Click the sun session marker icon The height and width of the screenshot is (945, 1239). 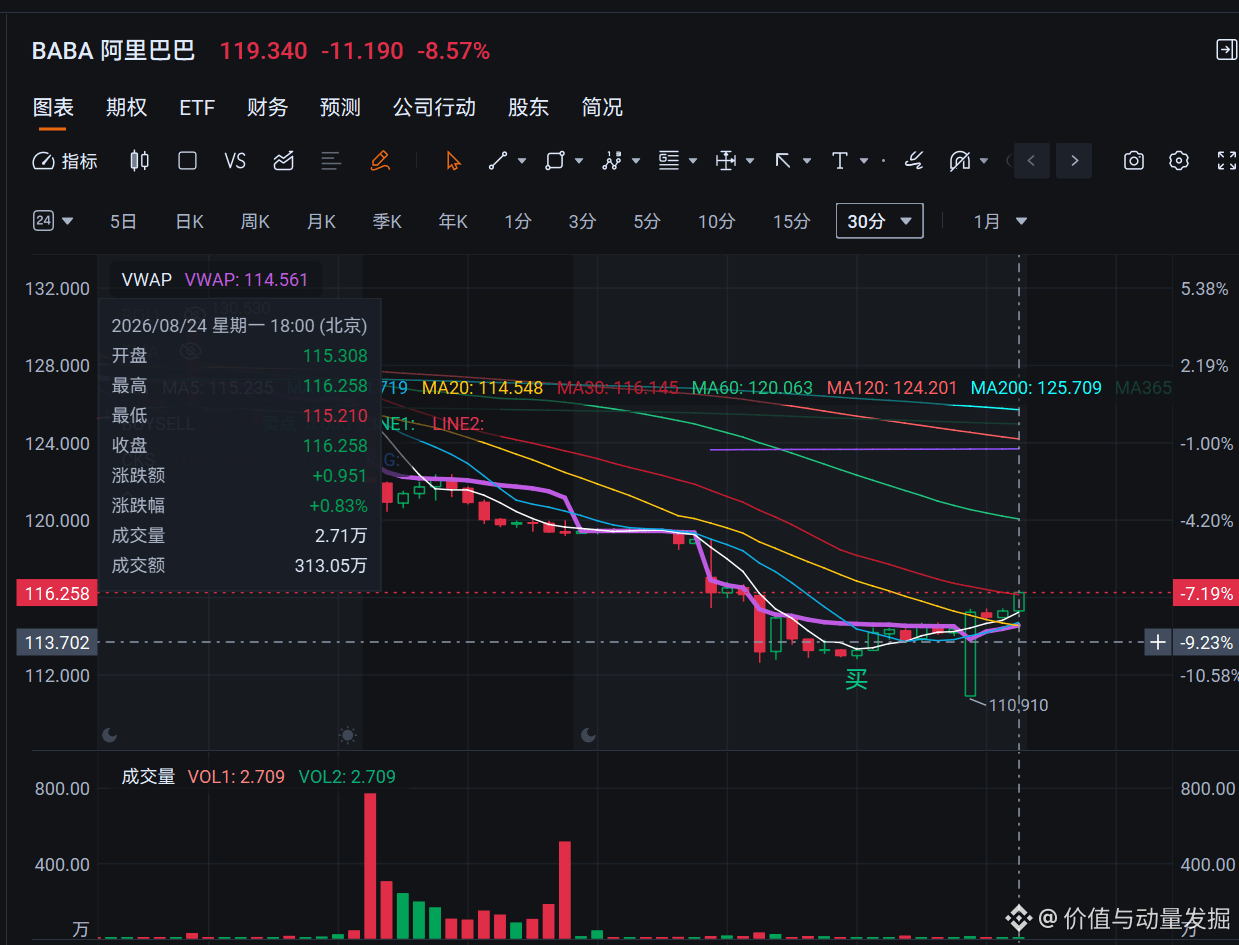pyautogui.click(x=347, y=735)
